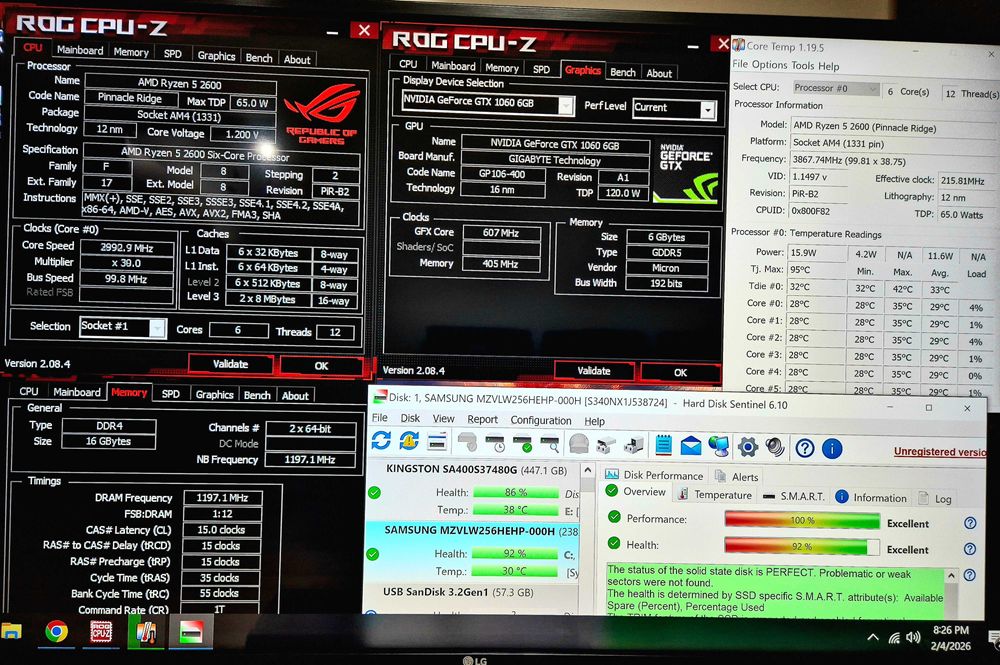Screen dimensions: 1000x665
Task: Click the status text scrollbar up arrow
Action: 951,574
